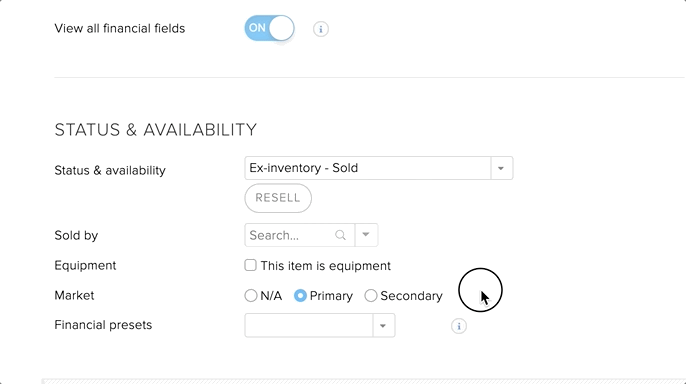The width and height of the screenshot is (686, 384).
Task: Click the magnifier icon in Sold by search
Action: [340, 235]
